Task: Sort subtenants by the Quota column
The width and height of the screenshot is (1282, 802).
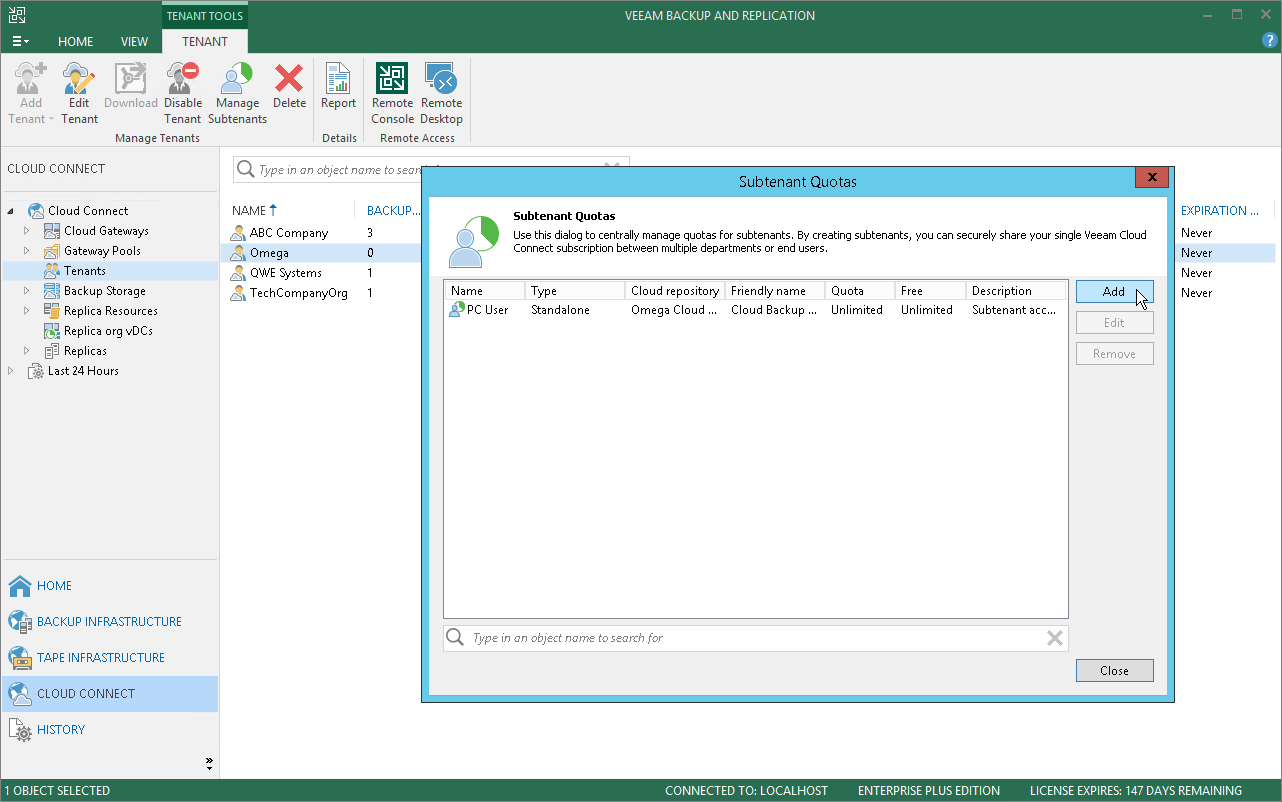Action: click(x=860, y=291)
